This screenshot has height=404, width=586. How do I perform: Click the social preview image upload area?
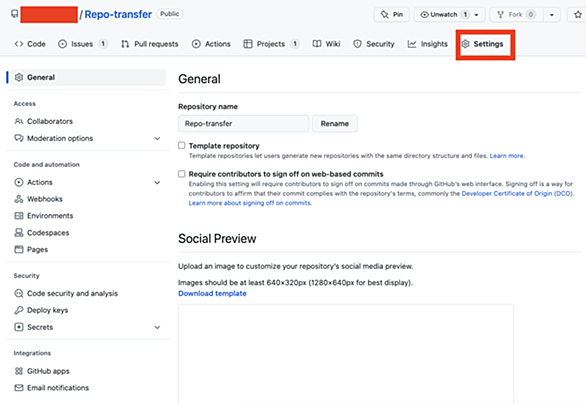tap(346, 354)
